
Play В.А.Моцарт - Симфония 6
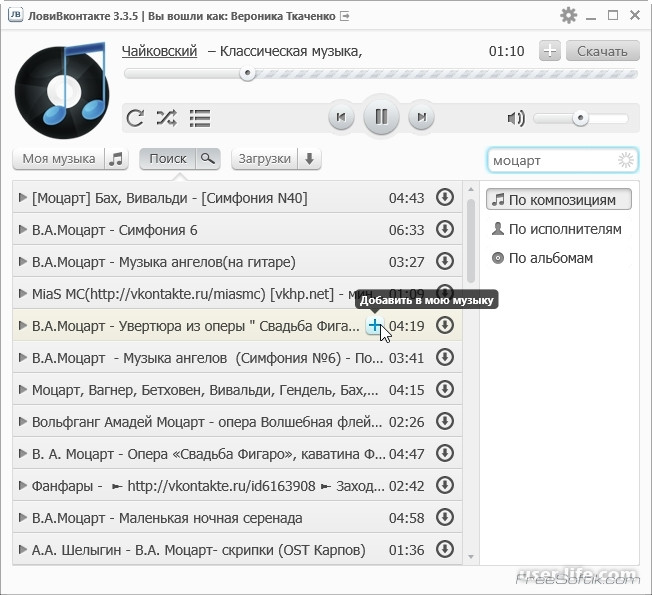click(x=23, y=230)
